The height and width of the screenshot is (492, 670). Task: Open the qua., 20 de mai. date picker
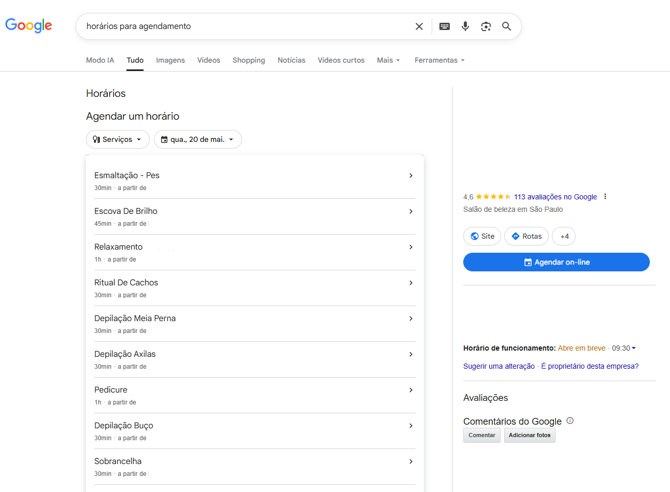click(x=198, y=139)
